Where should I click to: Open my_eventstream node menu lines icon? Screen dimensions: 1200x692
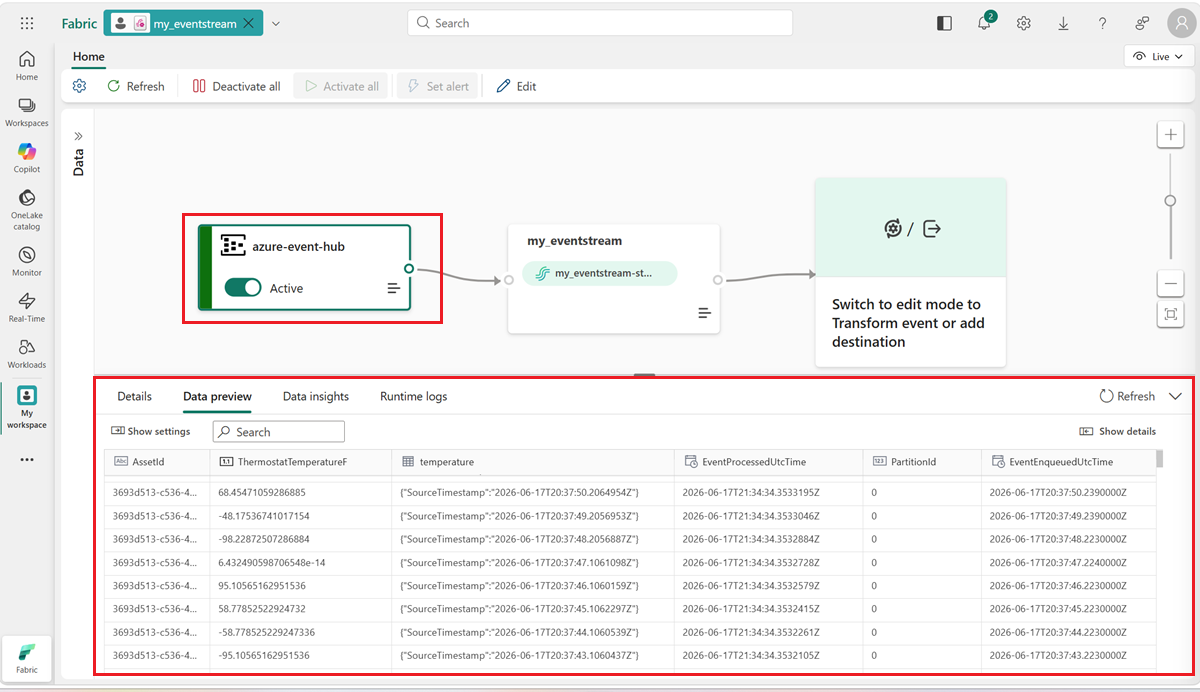coord(705,313)
